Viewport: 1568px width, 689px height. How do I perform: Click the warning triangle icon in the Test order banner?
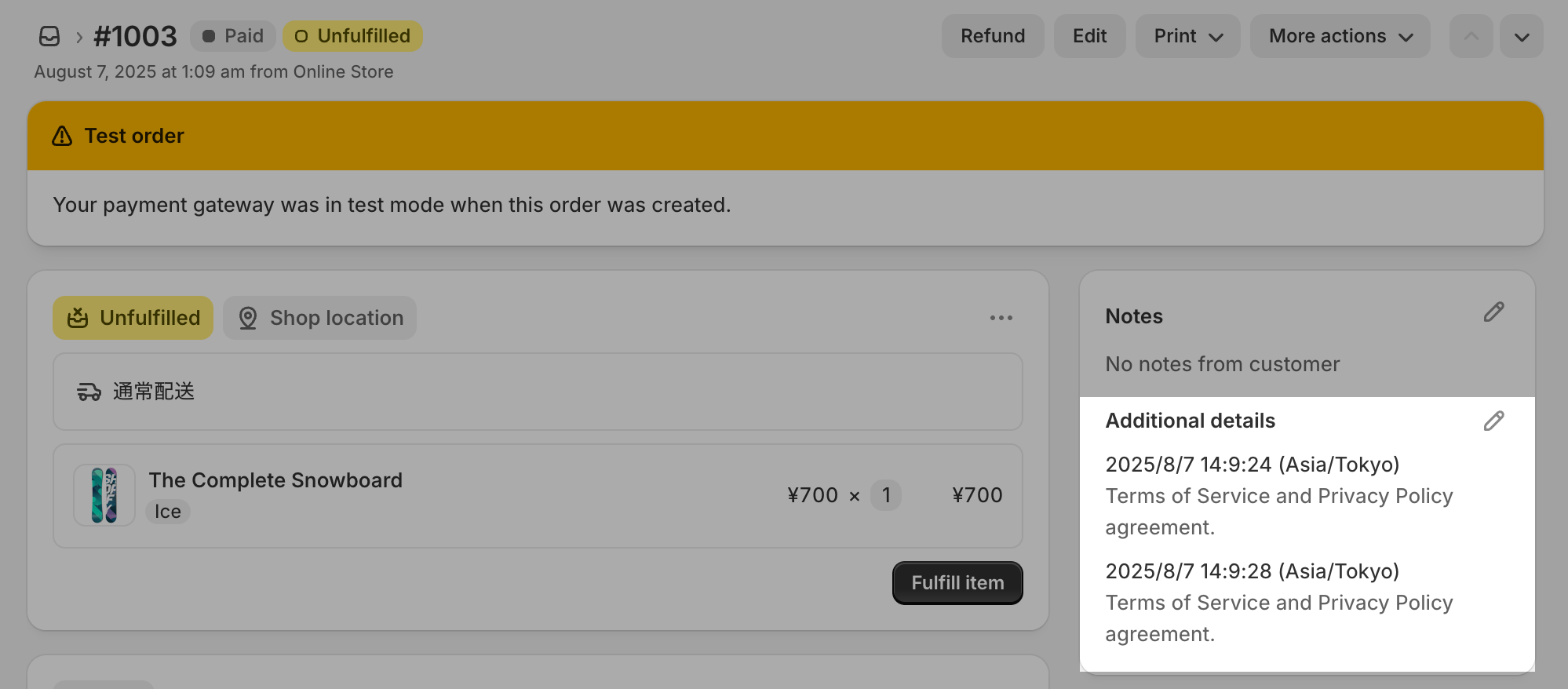coord(62,136)
